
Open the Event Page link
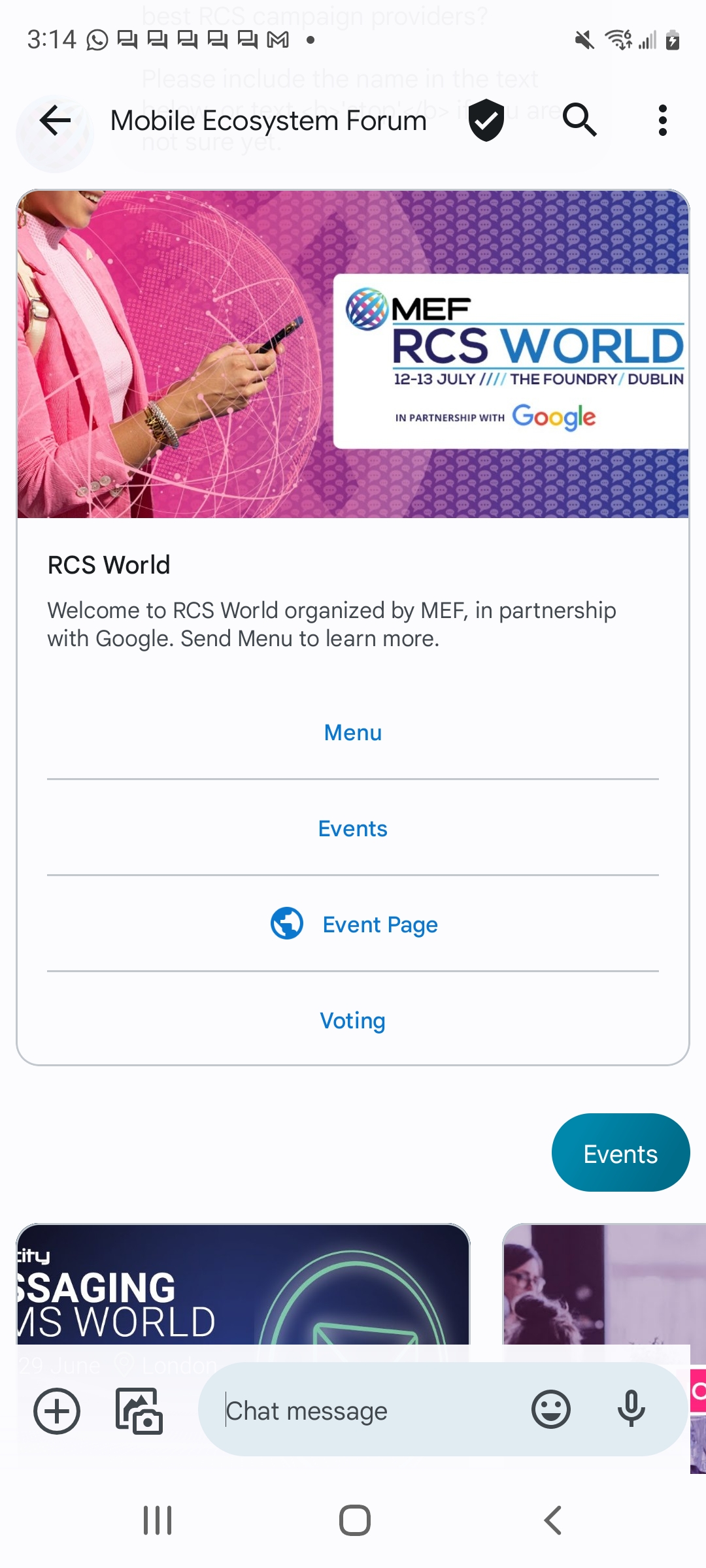380,924
